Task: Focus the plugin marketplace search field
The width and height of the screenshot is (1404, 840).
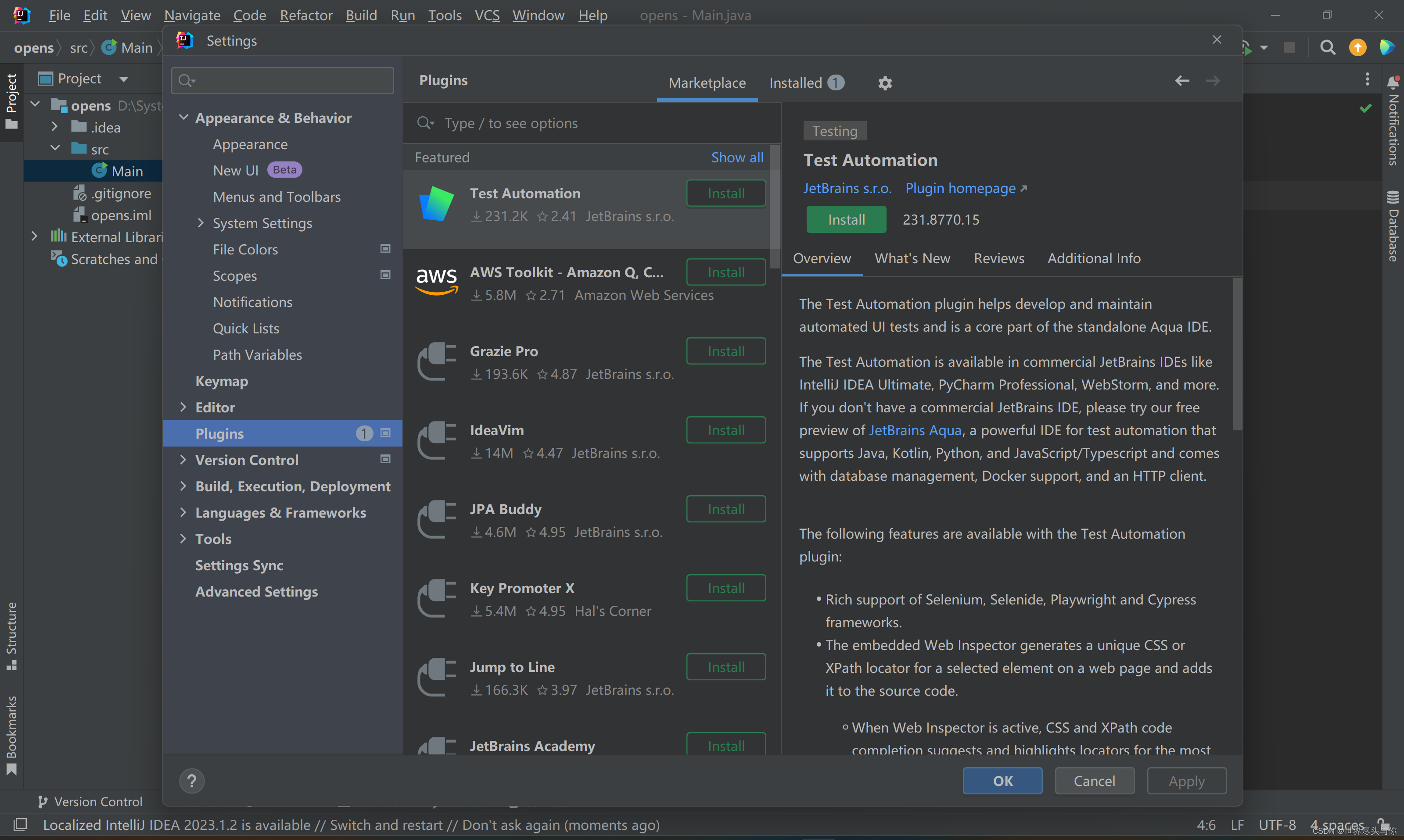Action: coord(592,123)
